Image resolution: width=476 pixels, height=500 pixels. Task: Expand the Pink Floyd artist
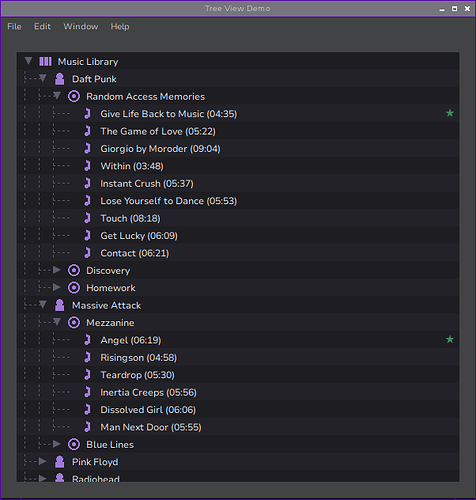tap(42, 461)
